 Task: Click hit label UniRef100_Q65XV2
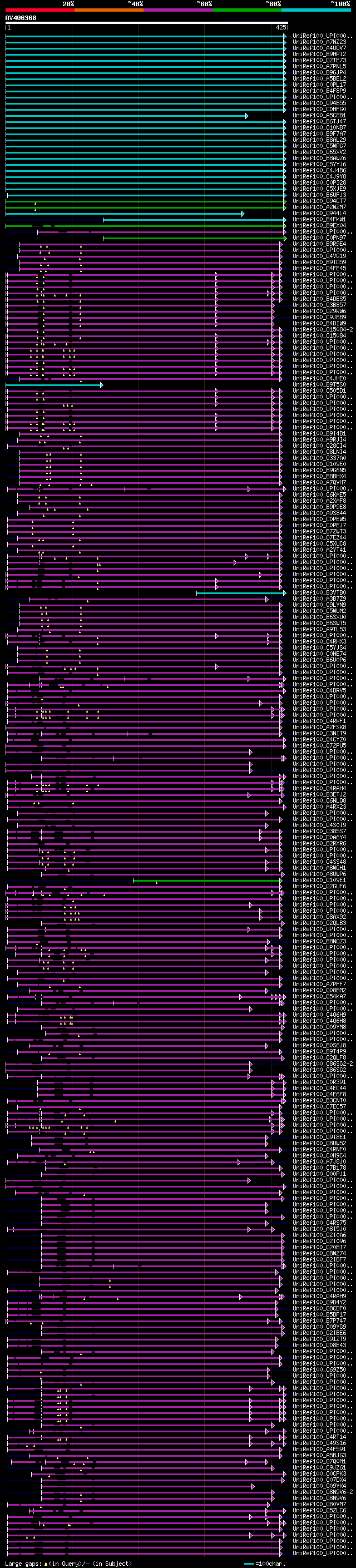319,152
